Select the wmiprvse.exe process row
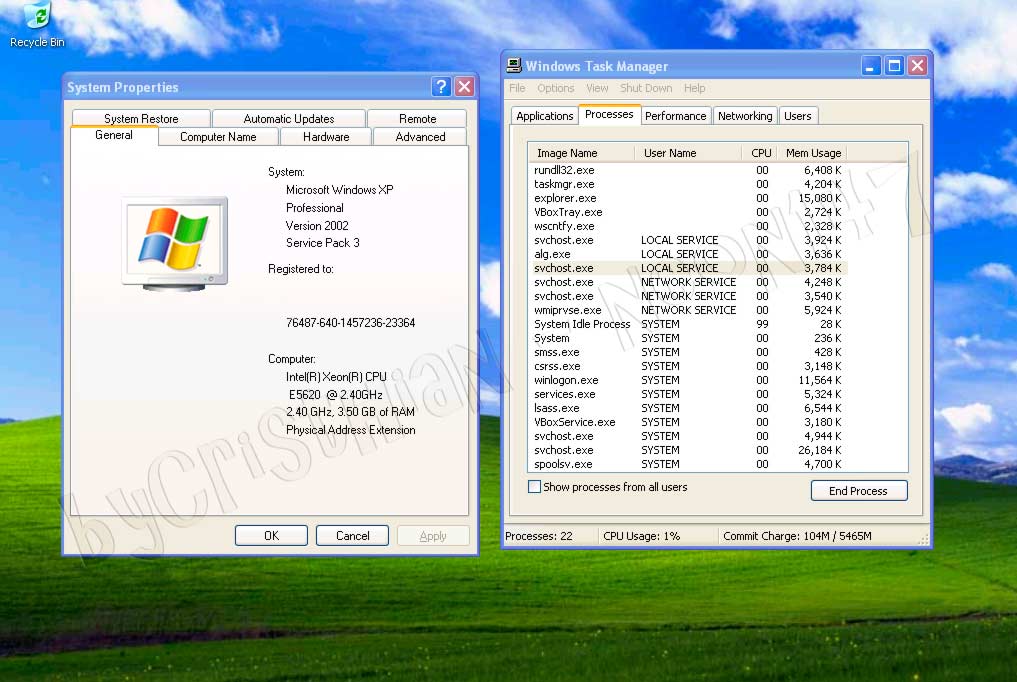The width and height of the screenshot is (1017, 682). pyautogui.click(x=688, y=310)
